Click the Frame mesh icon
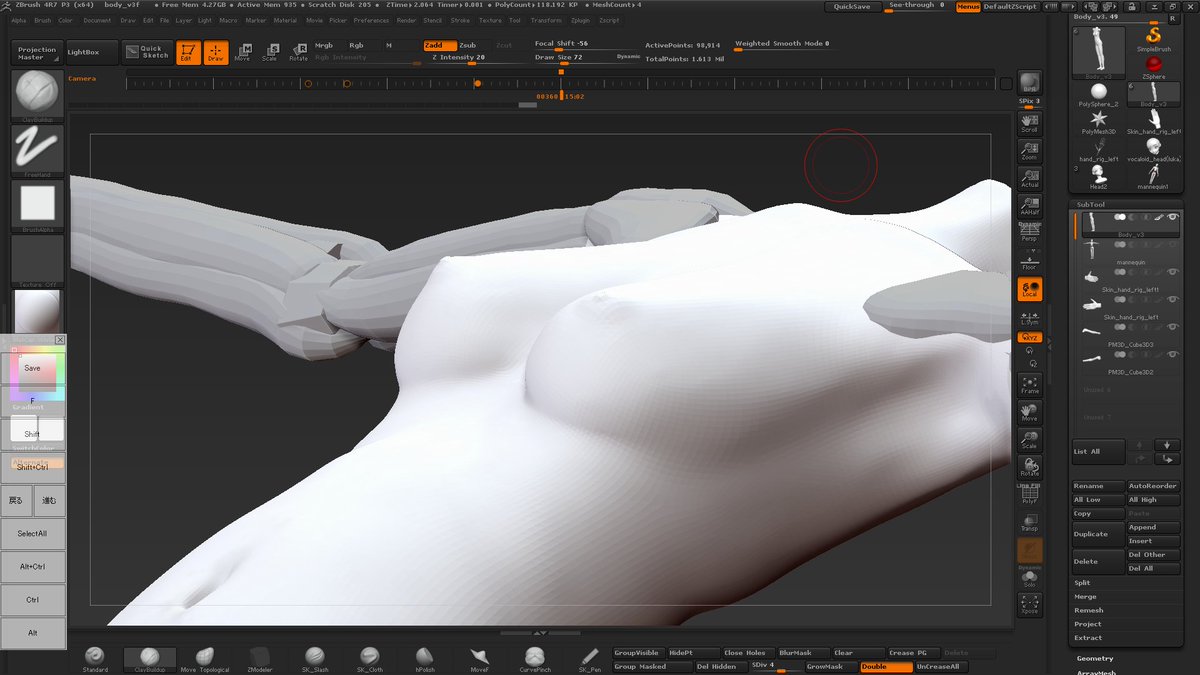 point(1029,384)
